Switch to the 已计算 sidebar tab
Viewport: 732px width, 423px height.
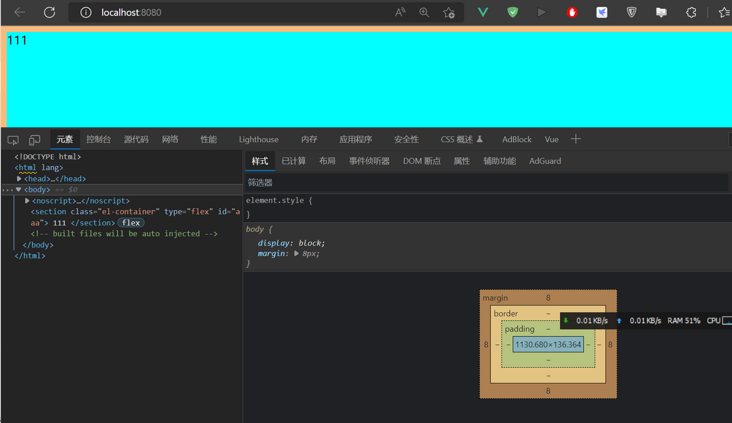point(293,161)
